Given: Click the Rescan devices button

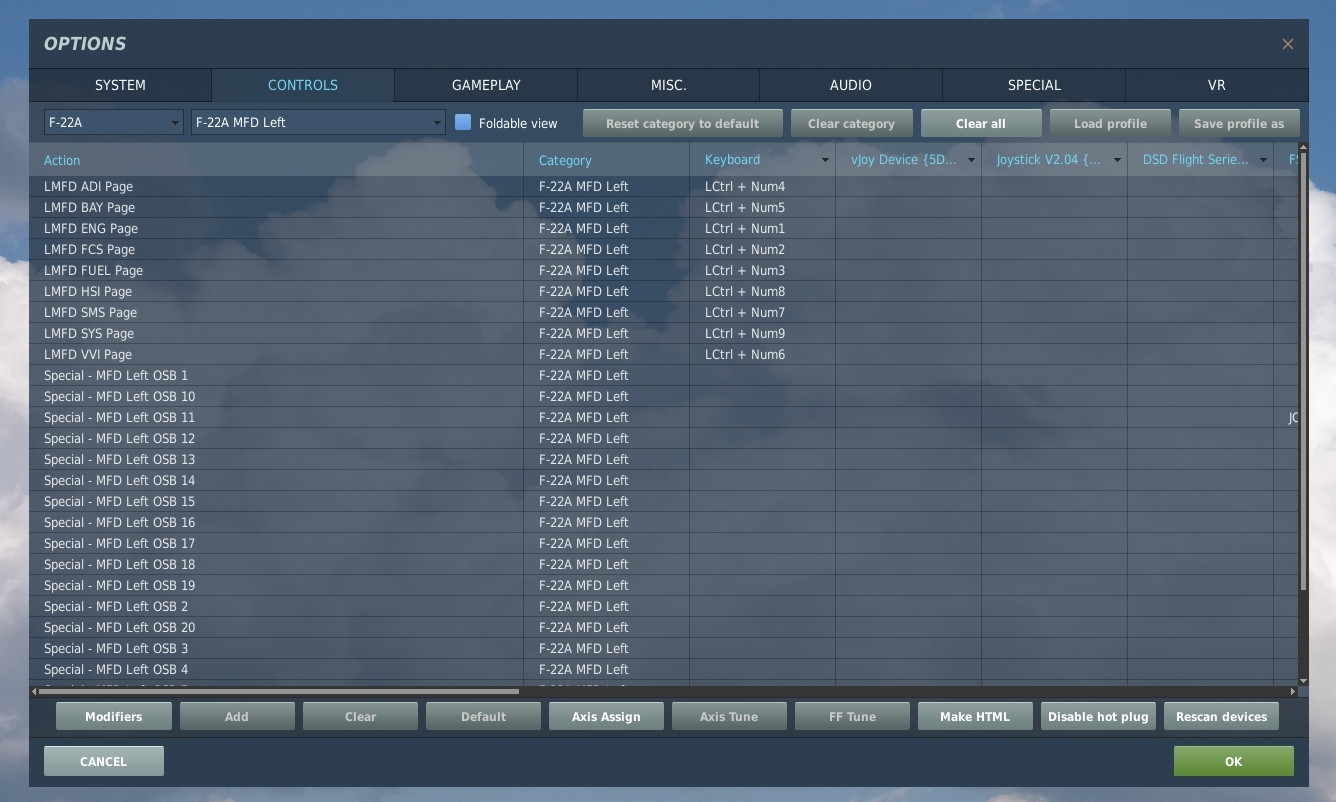Looking at the screenshot, I should pyautogui.click(x=1221, y=716).
